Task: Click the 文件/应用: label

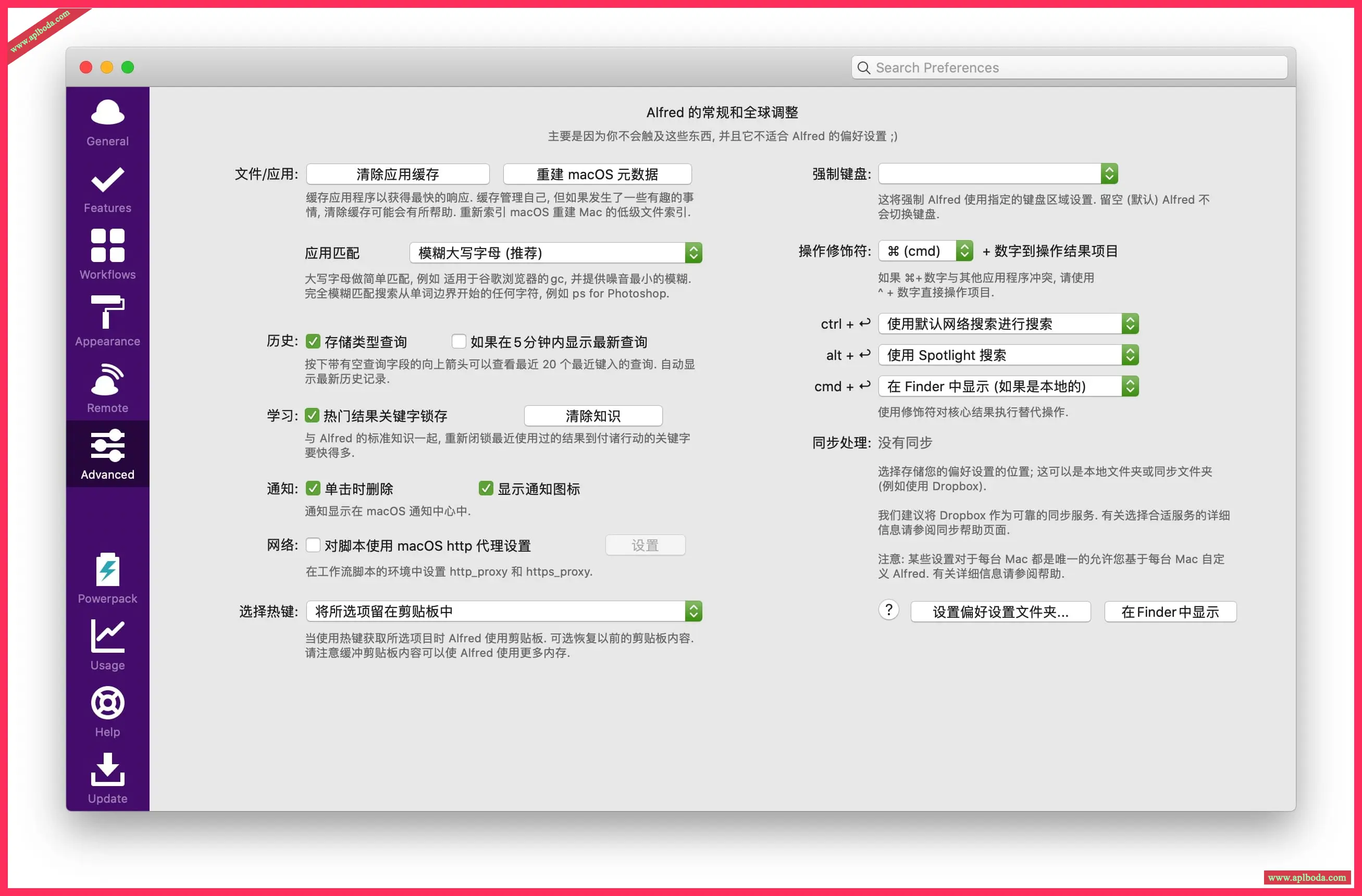Action: tap(266, 174)
